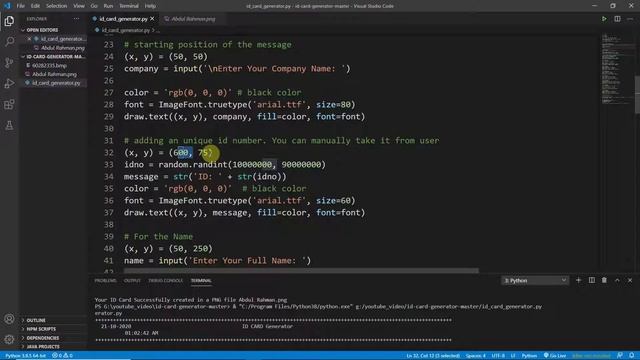640x360 pixels.
Task: Click the editor horizontal scrollbar
Action: click(x=301, y=270)
